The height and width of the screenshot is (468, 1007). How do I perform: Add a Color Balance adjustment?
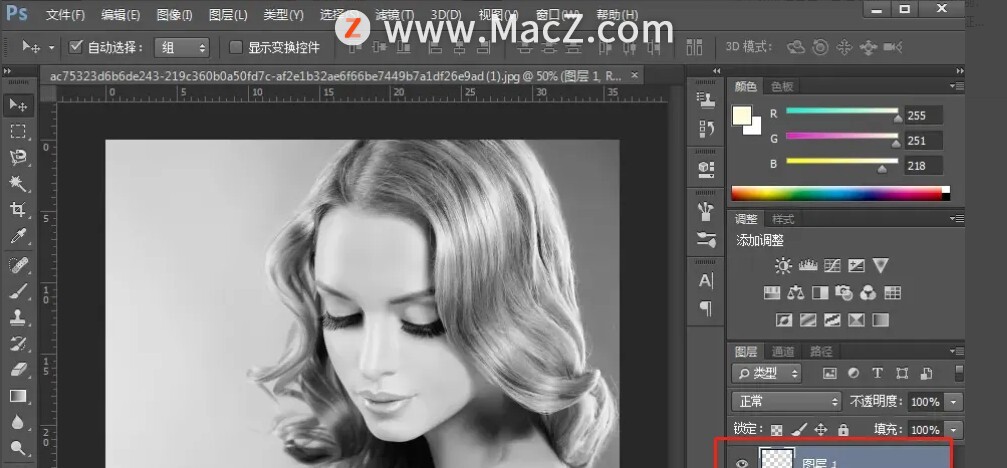[x=796, y=293]
